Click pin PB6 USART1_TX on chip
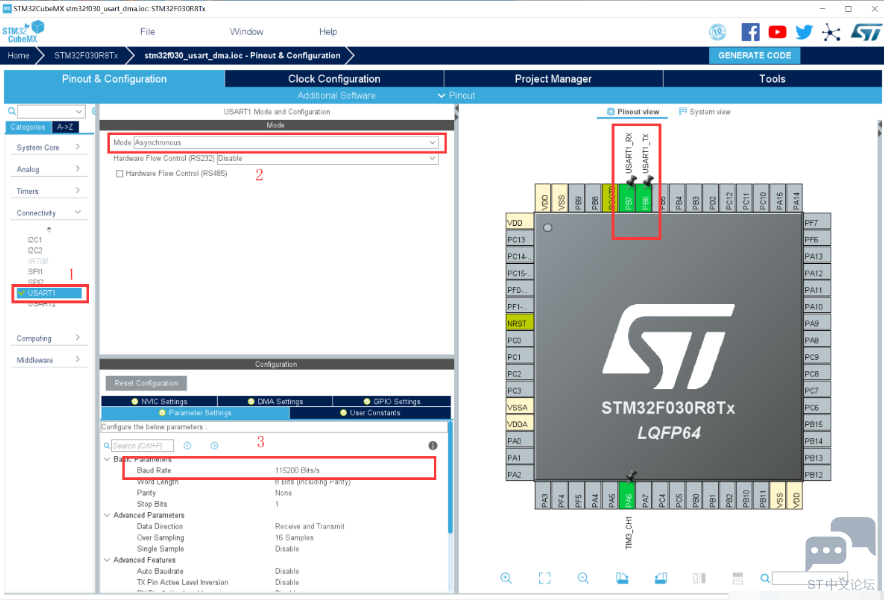 point(645,198)
